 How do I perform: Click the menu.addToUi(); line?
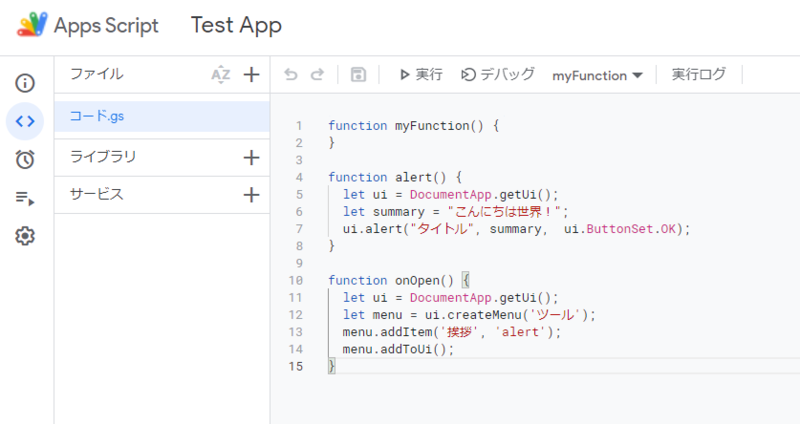pyautogui.click(x=398, y=349)
